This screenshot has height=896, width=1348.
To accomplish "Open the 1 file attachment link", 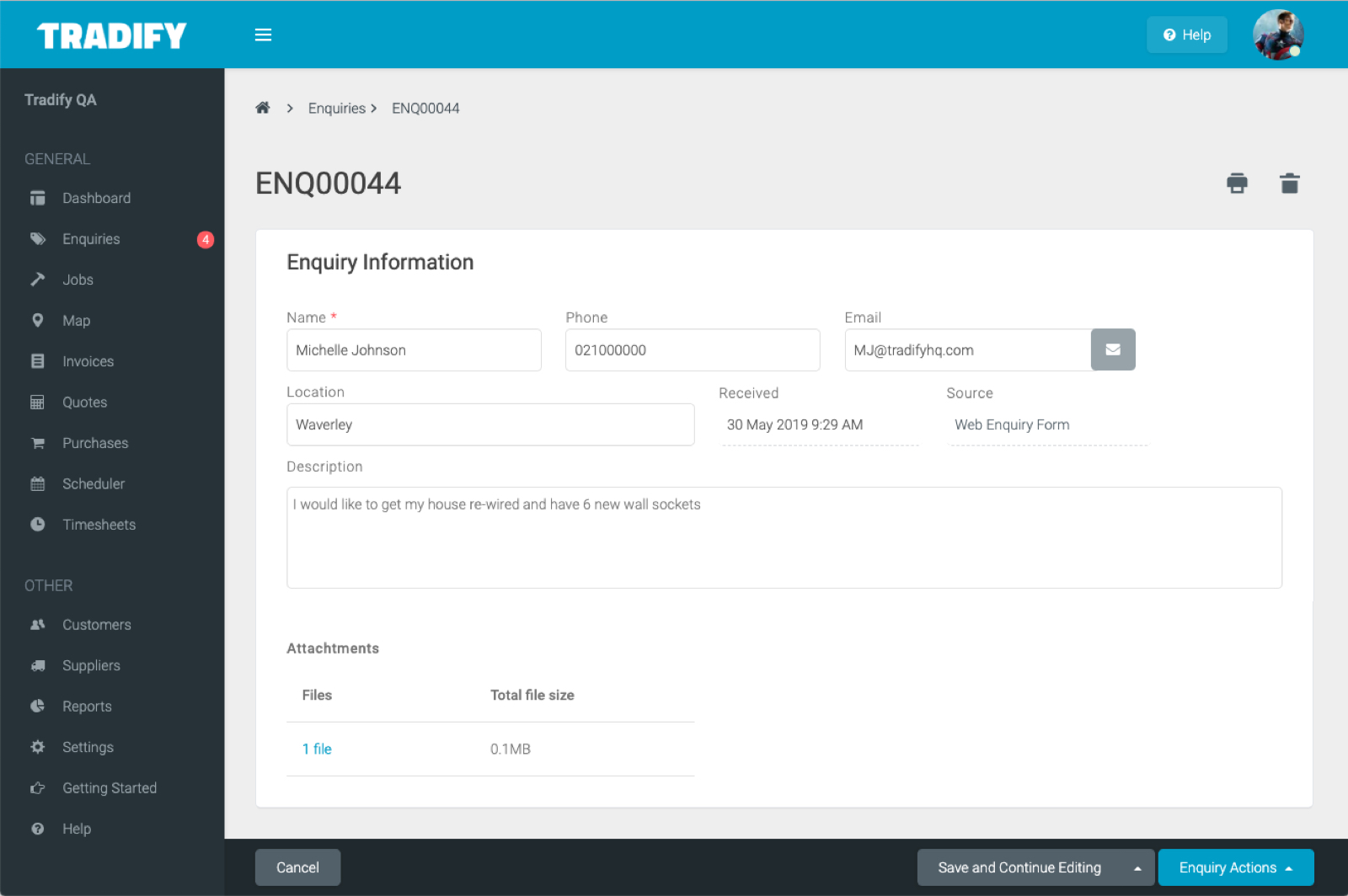I will coord(317,749).
